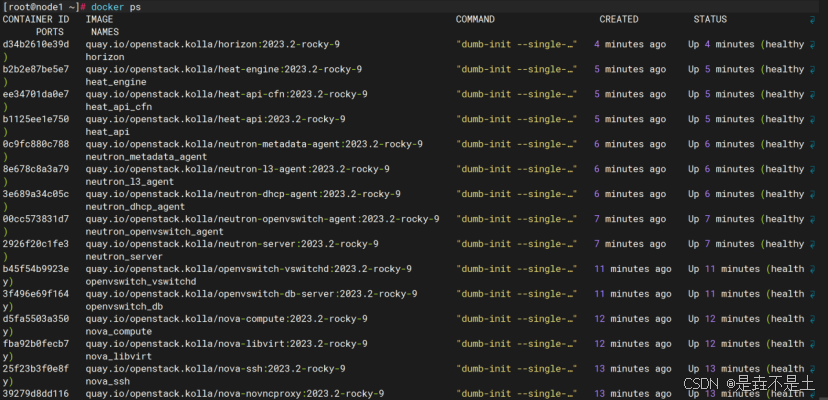This screenshot has width=828, height=400.
Task: Select container ID 00cc573831d7
Action: click(x=36, y=219)
